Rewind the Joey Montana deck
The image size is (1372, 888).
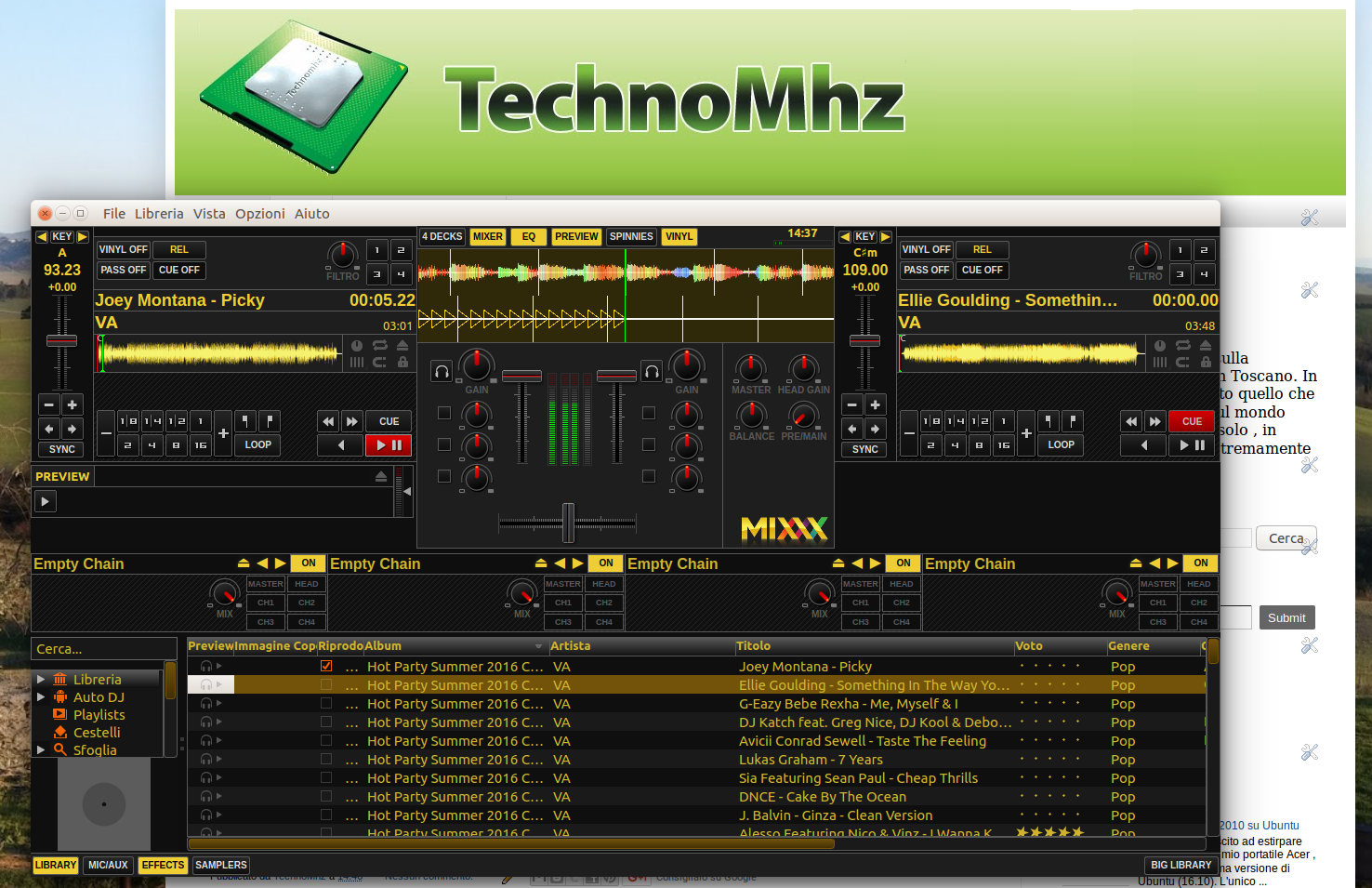328,421
